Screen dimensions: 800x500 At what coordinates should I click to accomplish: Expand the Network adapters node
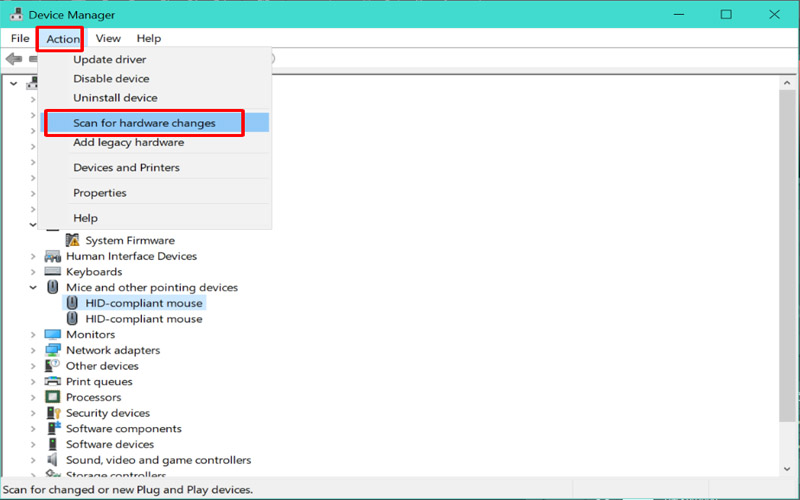coord(33,351)
